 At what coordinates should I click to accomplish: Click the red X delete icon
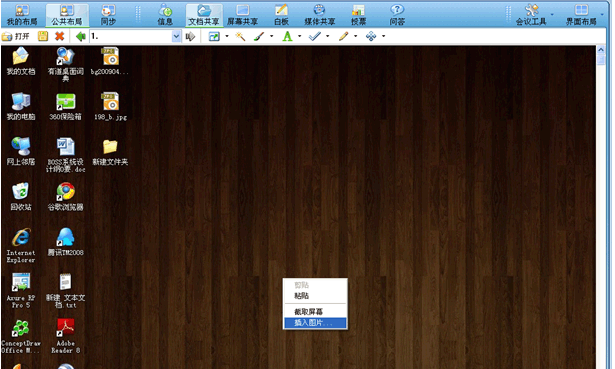tap(60, 36)
